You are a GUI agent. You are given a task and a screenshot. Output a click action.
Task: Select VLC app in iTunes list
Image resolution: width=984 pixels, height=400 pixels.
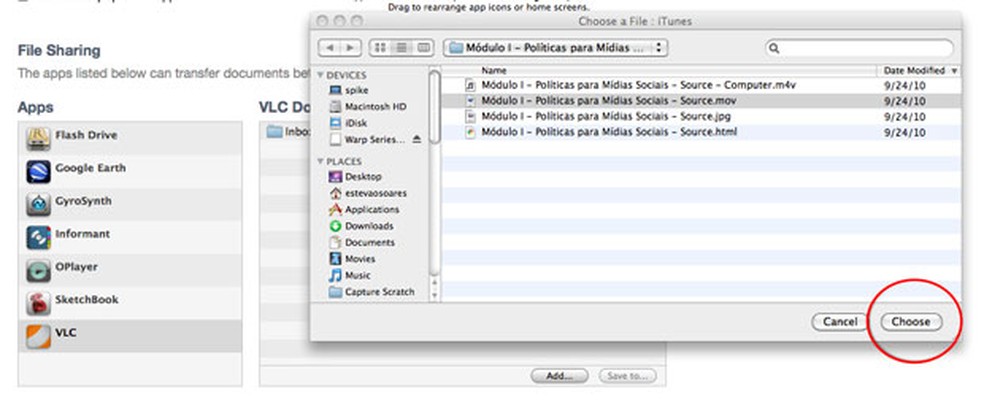[x=130, y=336]
